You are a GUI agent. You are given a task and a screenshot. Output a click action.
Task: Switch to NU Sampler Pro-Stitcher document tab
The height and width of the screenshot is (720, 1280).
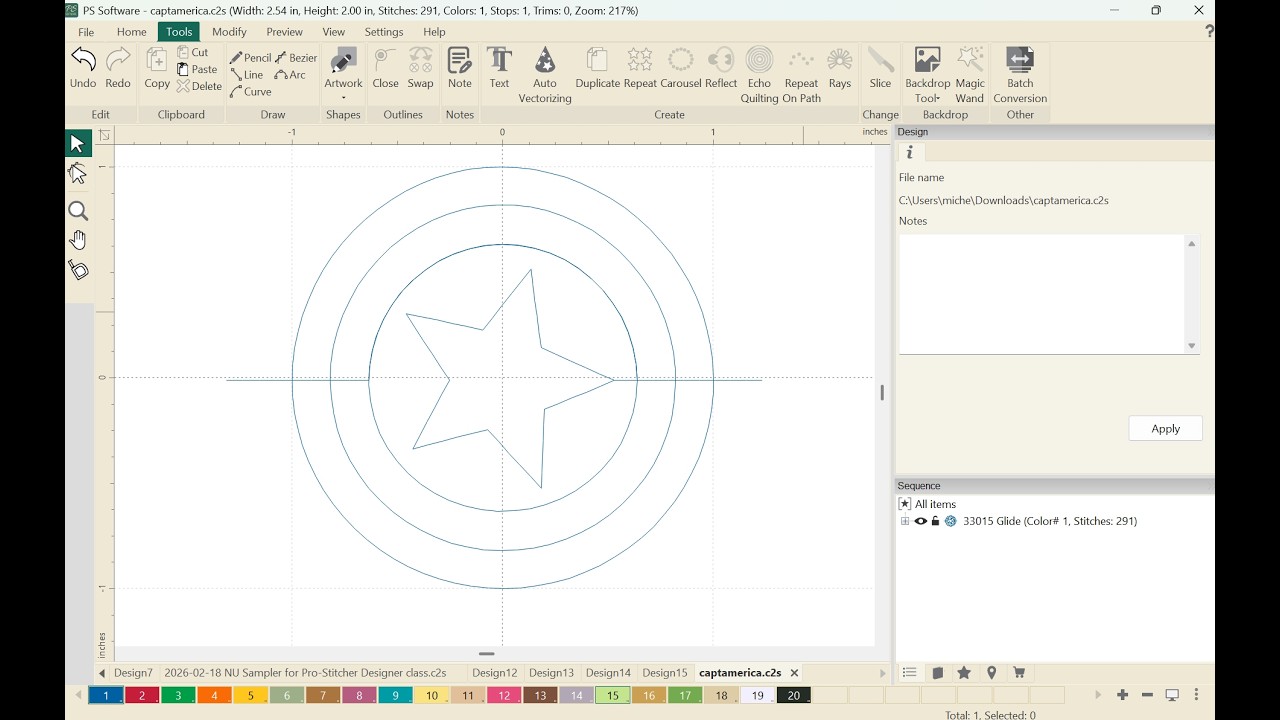305,673
